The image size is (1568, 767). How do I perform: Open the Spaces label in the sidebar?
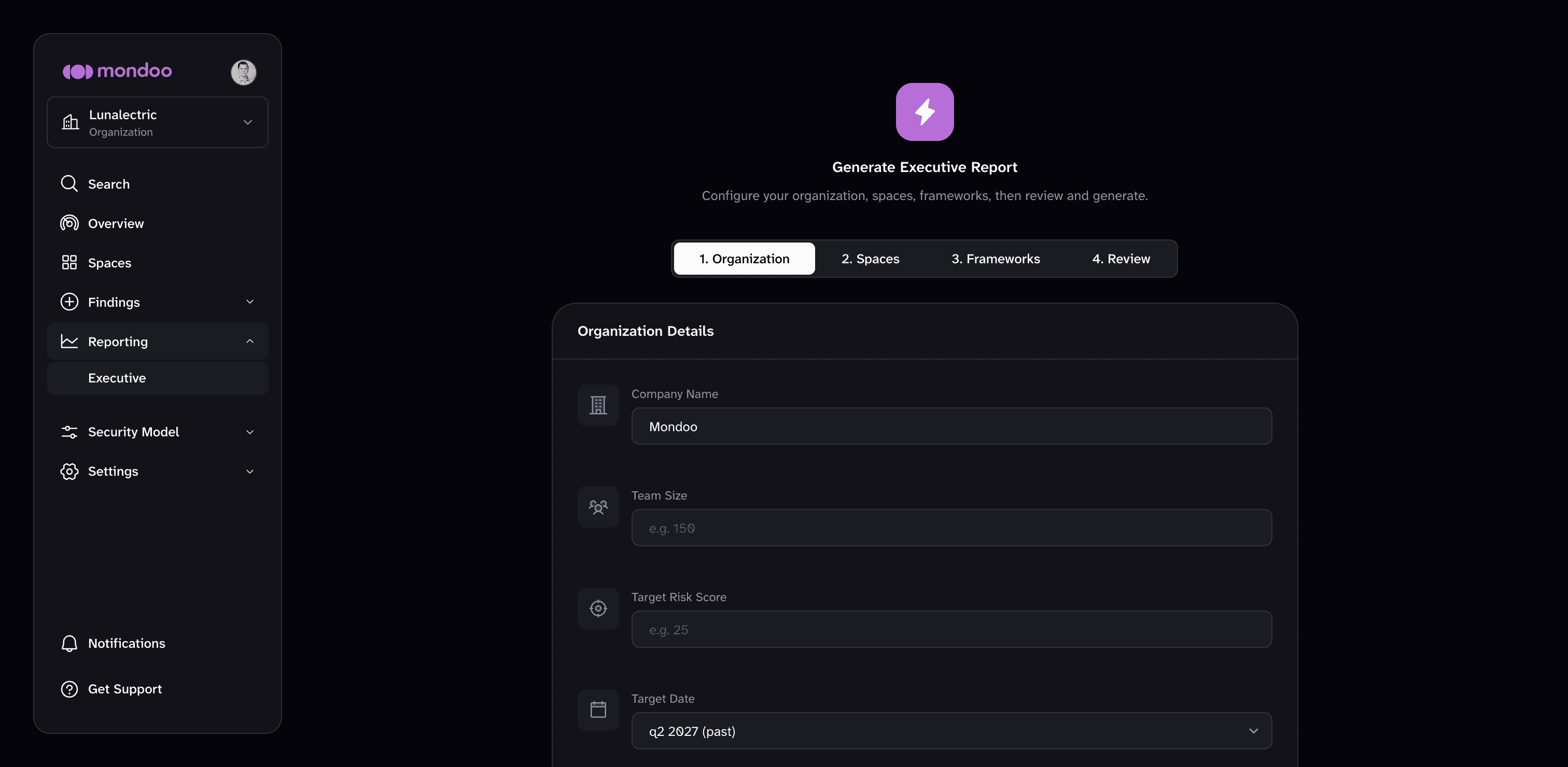point(109,263)
